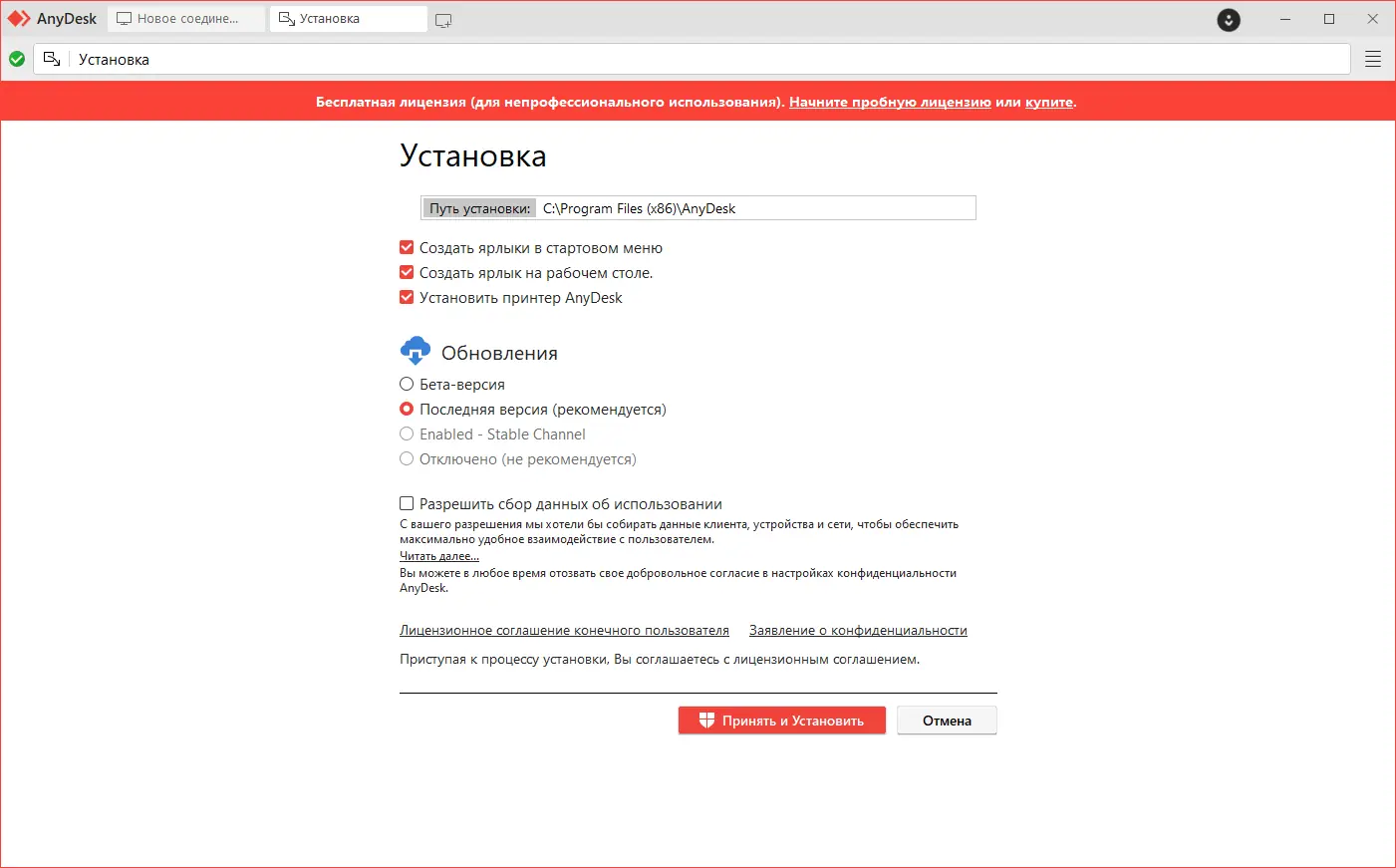Open a new tab with the plus monitor icon
The height and width of the screenshot is (868, 1396).
(442, 19)
